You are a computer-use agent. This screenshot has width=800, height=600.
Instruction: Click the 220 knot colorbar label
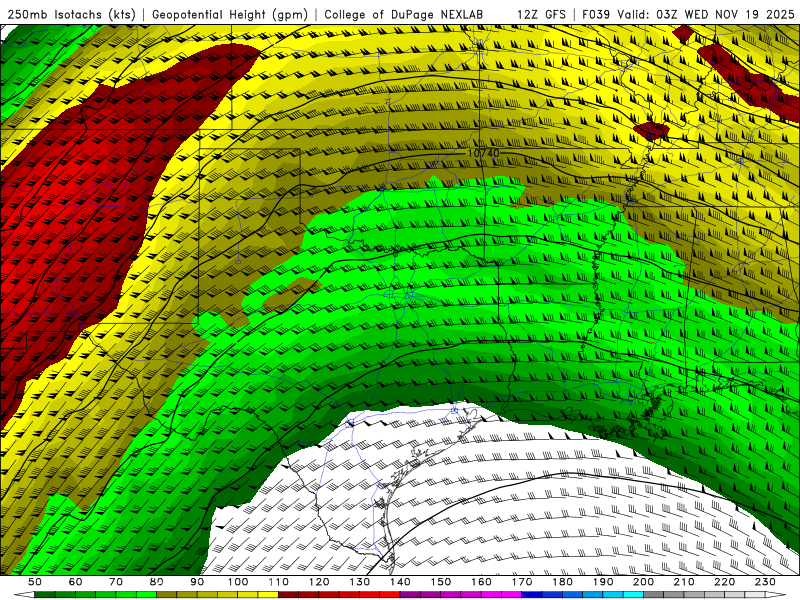tap(725, 582)
